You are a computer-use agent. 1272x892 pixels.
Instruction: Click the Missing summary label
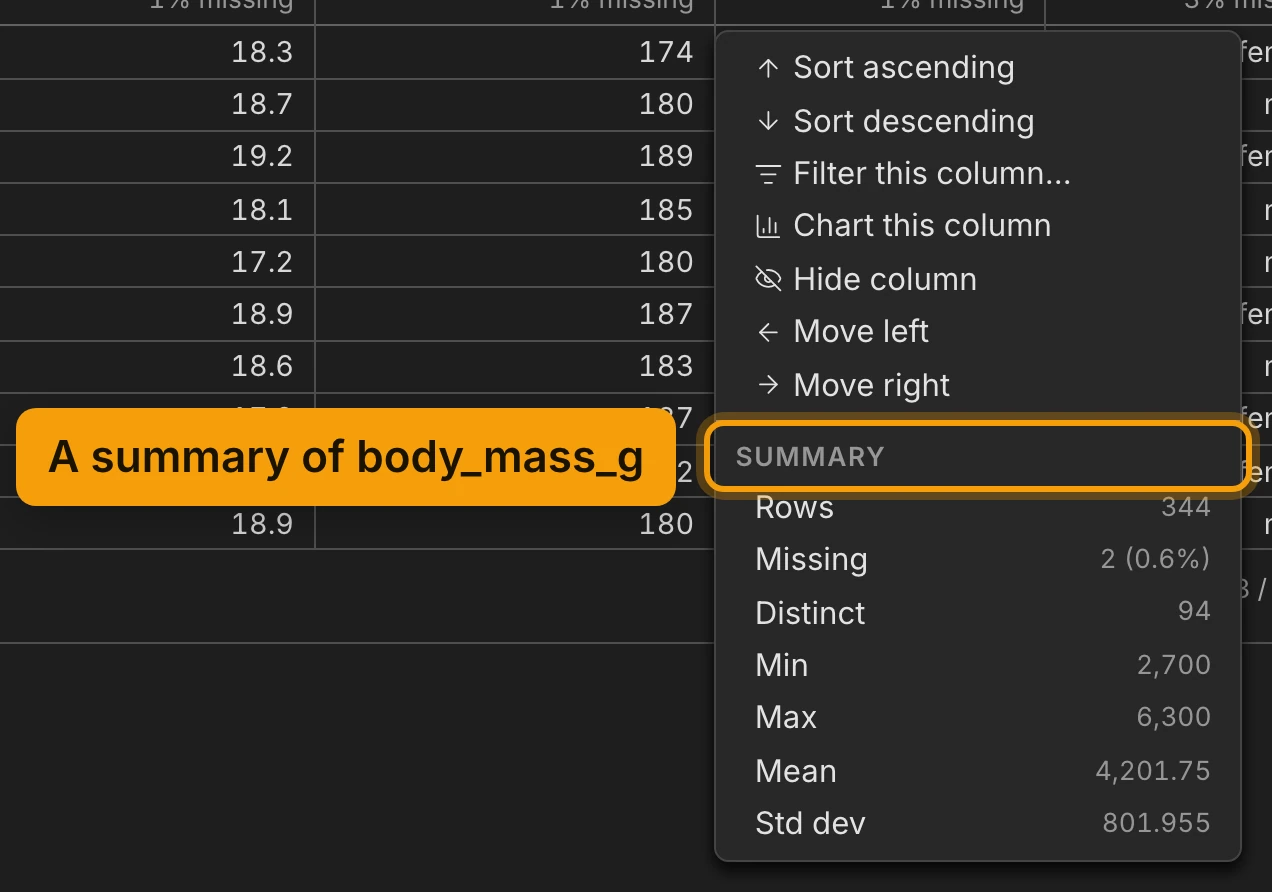811,560
